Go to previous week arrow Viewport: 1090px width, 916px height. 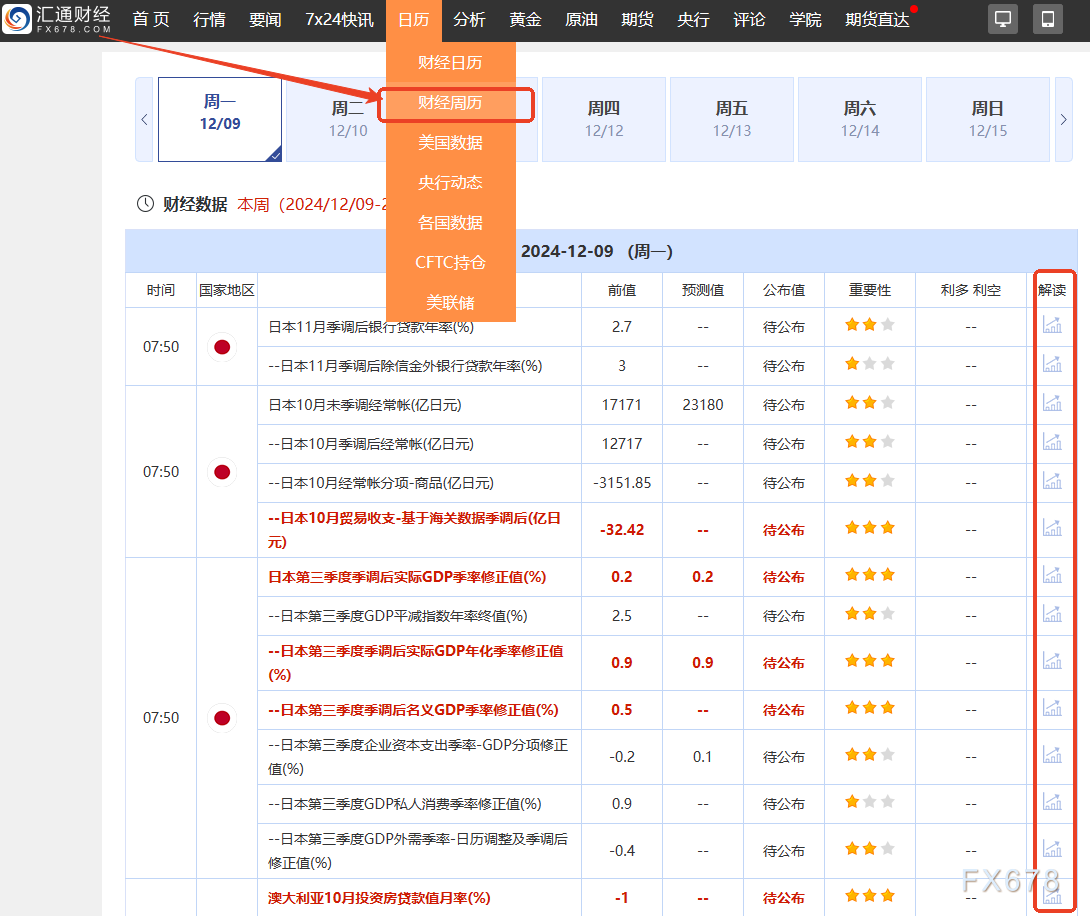tap(145, 120)
